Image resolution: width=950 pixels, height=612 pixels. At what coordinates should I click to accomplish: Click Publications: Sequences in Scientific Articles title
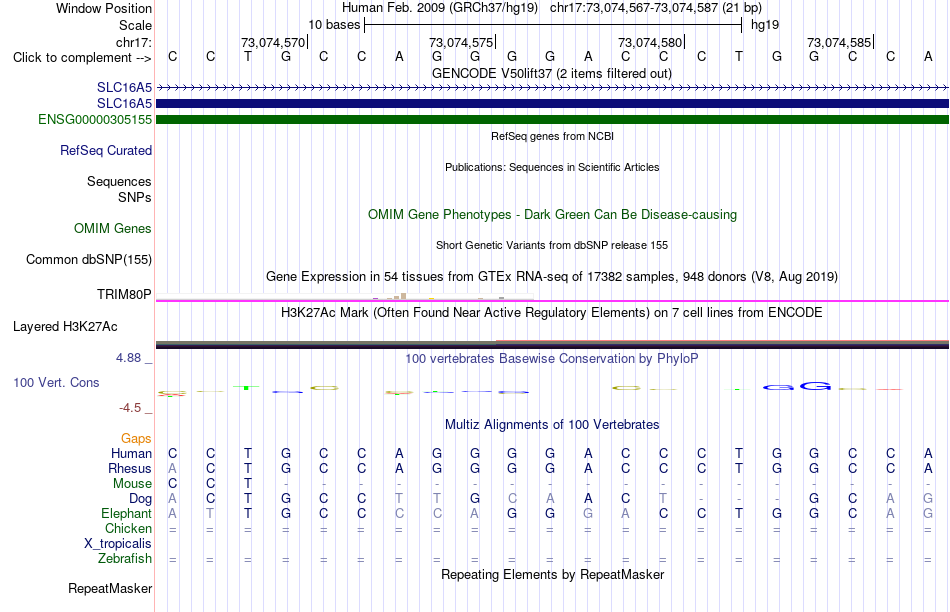tap(552, 167)
